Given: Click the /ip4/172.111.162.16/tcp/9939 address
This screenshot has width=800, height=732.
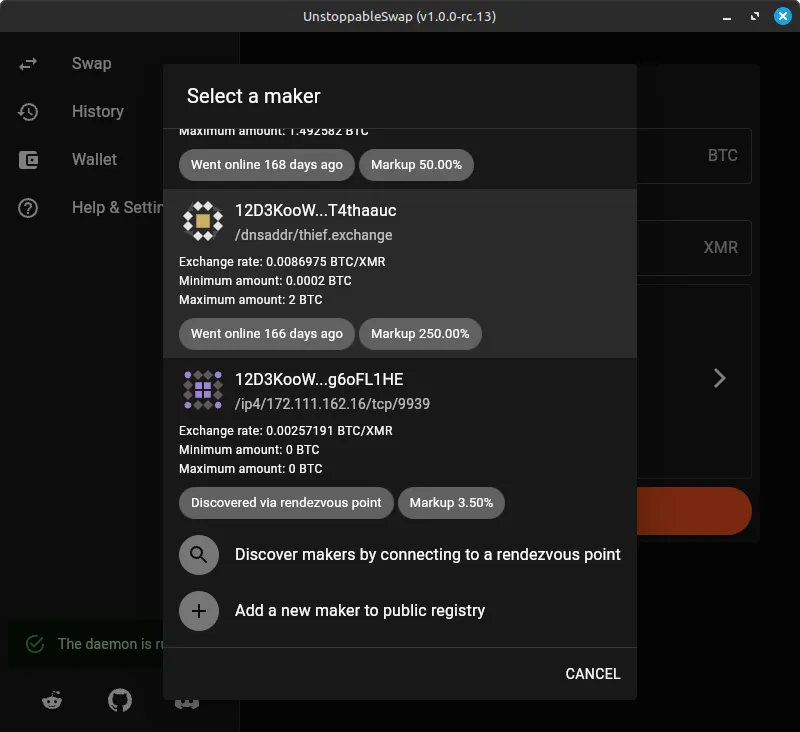Looking at the screenshot, I should (332, 404).
